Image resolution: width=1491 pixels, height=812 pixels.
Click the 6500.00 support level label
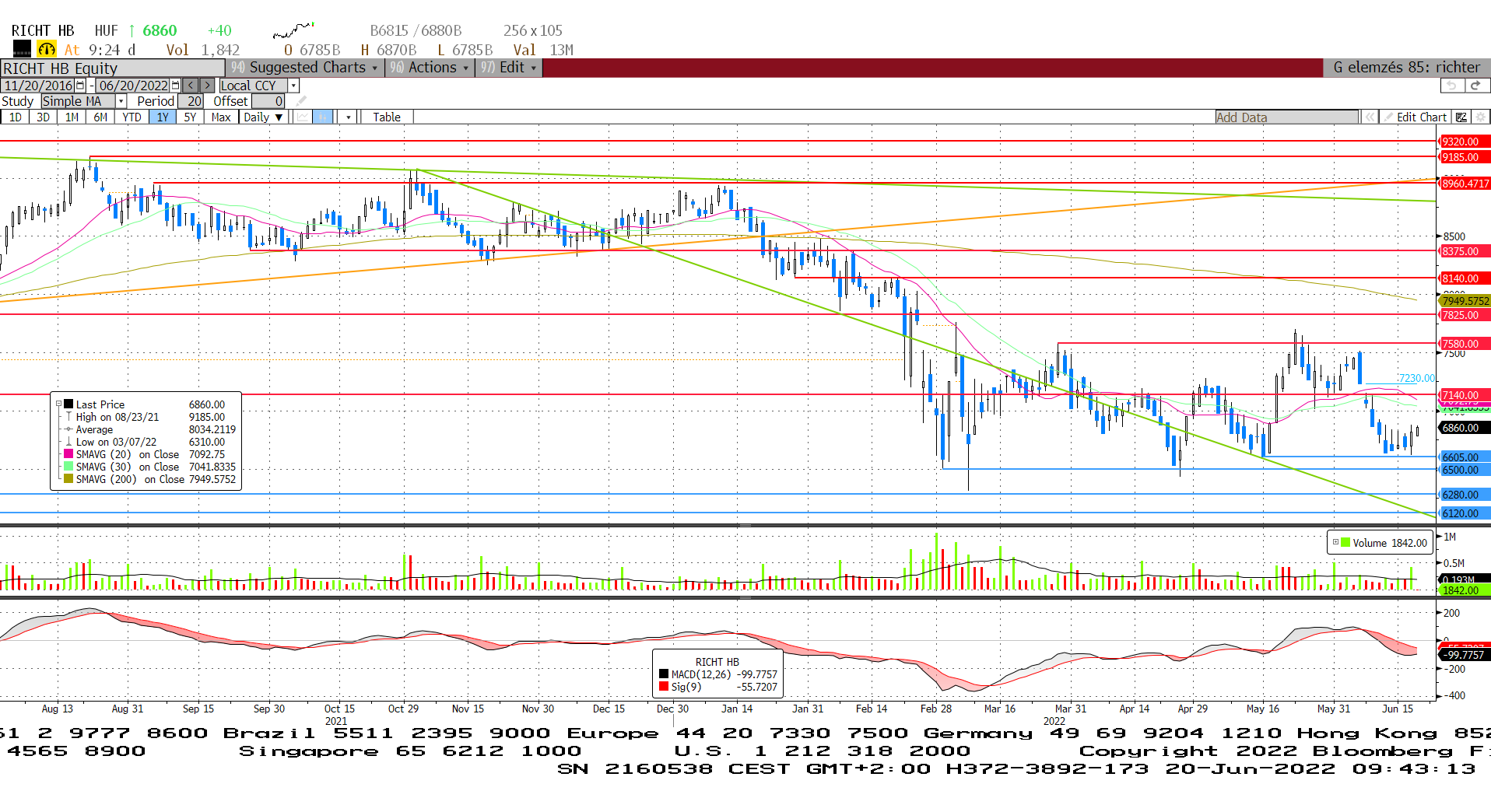coord(1464,470)
